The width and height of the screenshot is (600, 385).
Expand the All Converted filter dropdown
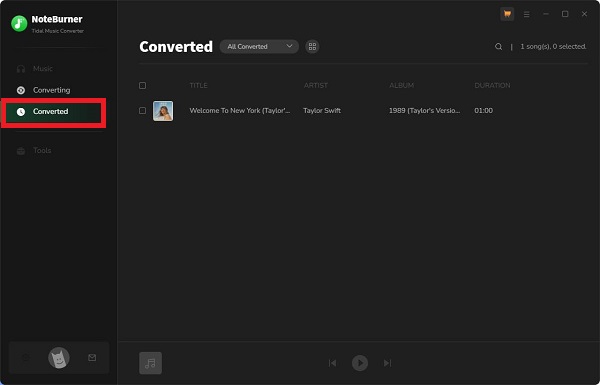[x=259, y=47]
